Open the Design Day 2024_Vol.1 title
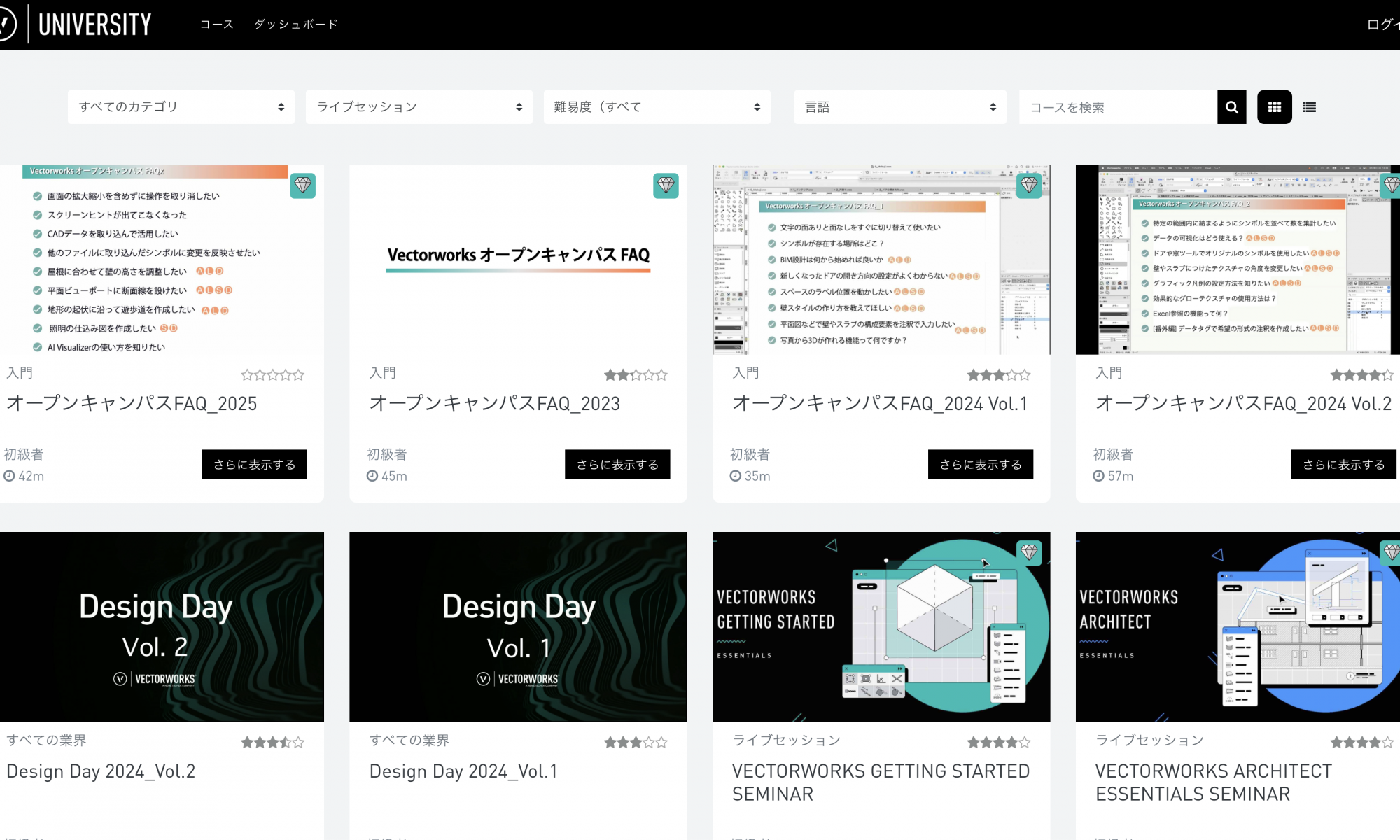 pyautogui.click(x=463, y=771)
